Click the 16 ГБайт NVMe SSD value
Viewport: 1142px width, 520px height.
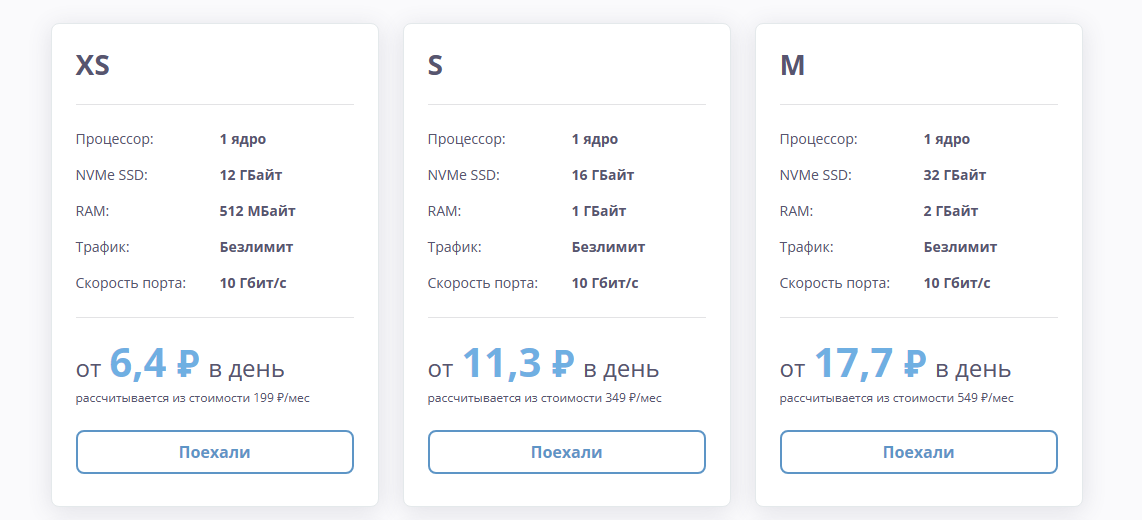[x=603, y=176]
